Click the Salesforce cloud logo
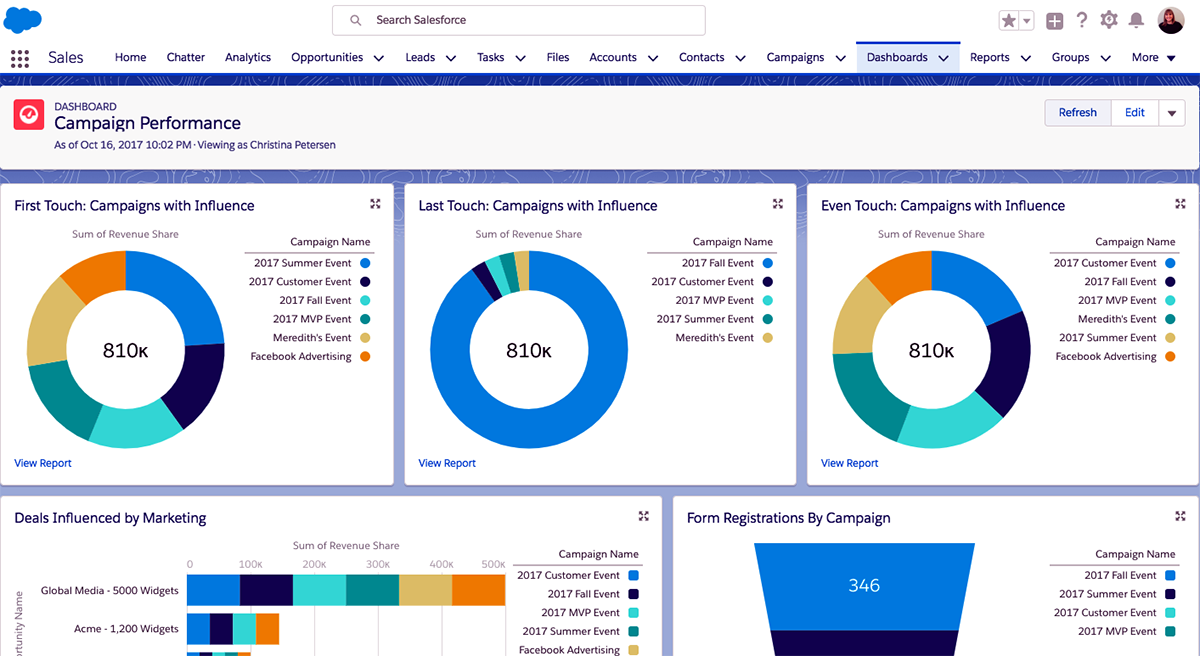 tap(24, 19)
